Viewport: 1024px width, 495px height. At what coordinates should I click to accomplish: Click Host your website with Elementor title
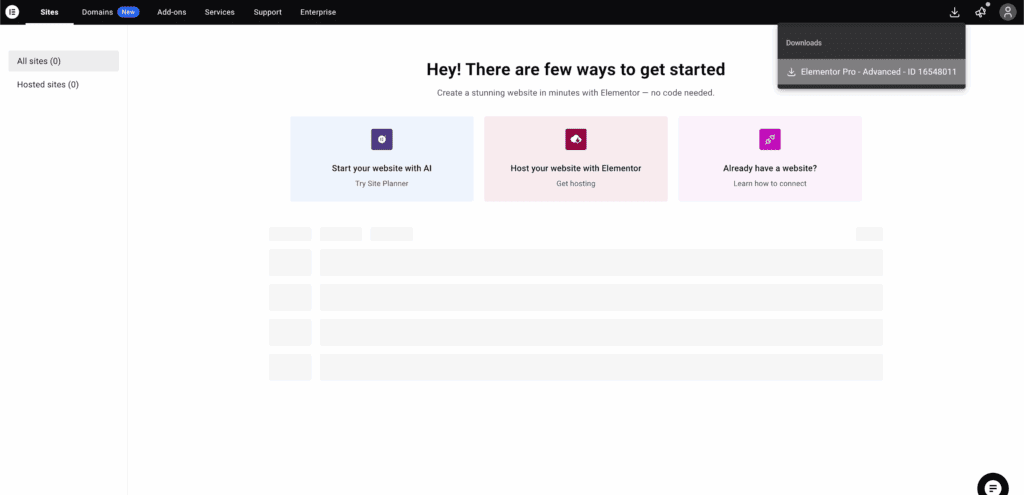click(576, 168)
